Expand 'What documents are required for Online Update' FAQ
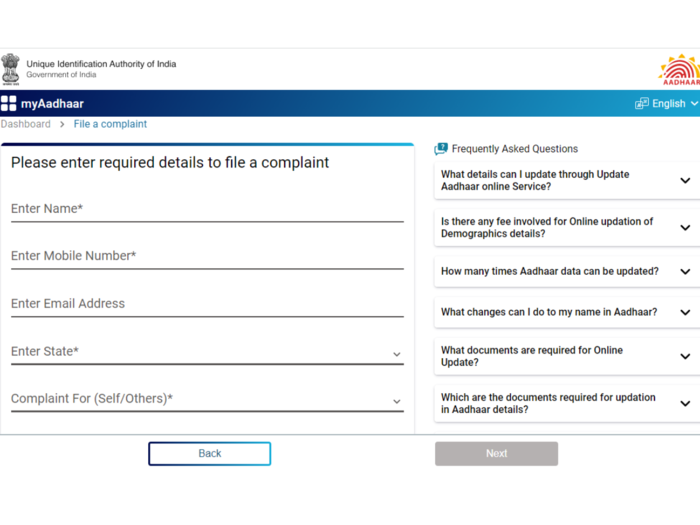 567,356
